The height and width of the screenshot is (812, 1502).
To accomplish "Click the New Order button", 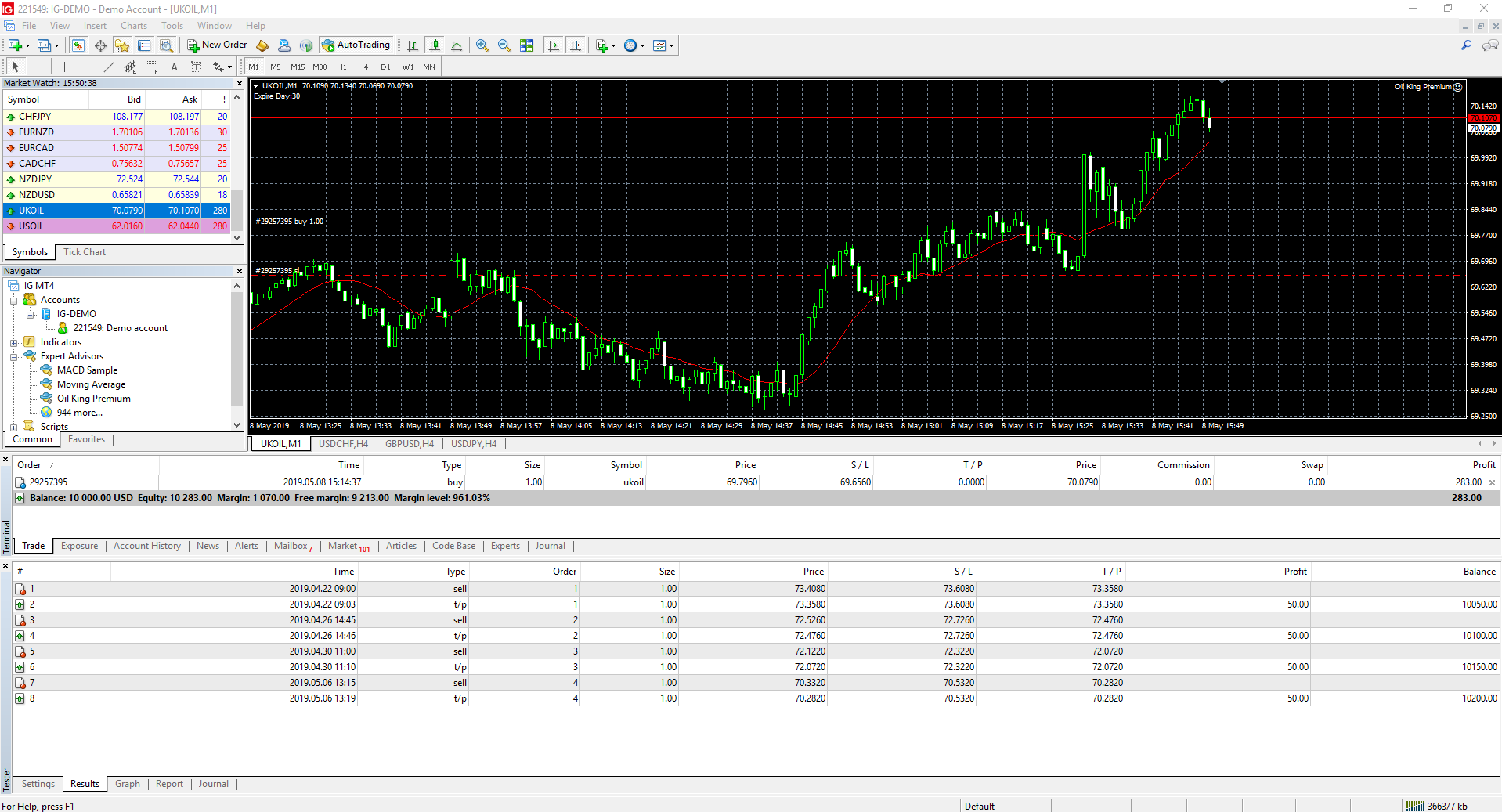I will [217, 45].
